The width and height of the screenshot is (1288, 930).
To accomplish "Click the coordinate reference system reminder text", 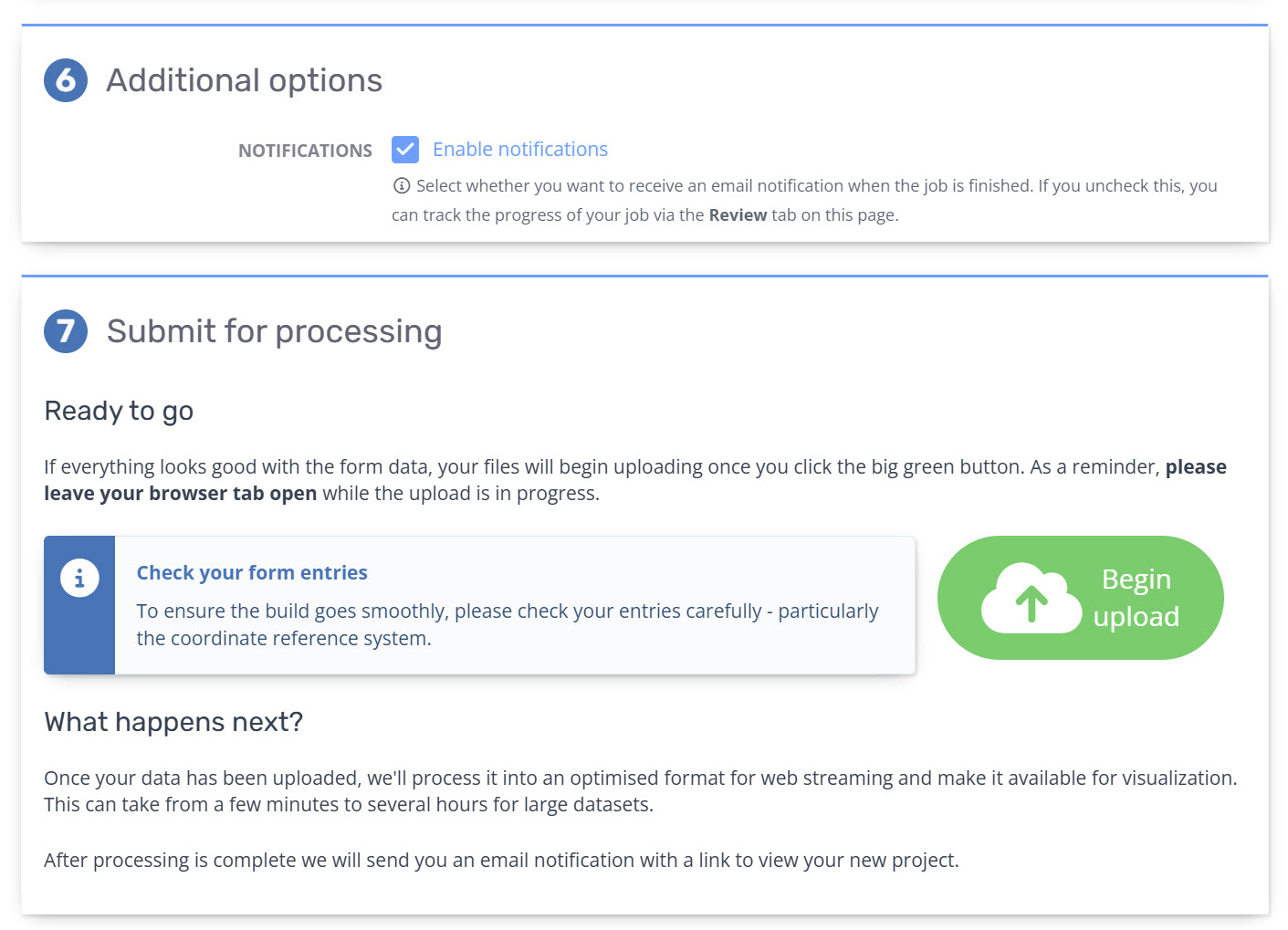I will tap(508, 624).
